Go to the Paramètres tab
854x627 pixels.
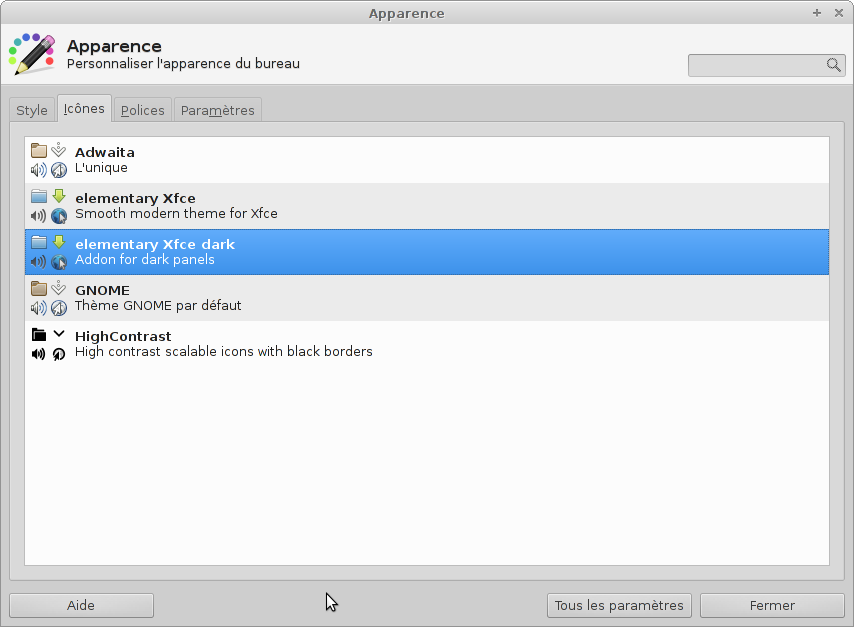click(218, 110)
